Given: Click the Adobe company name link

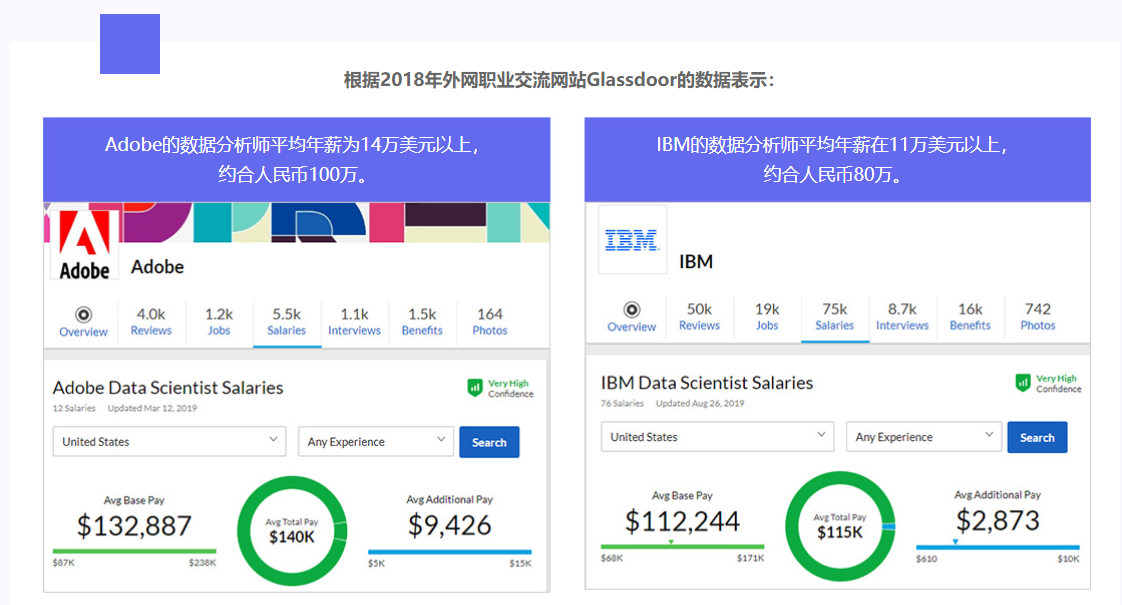Looking at the screenshot, I should pyautogui.click(x=157, y=267).
